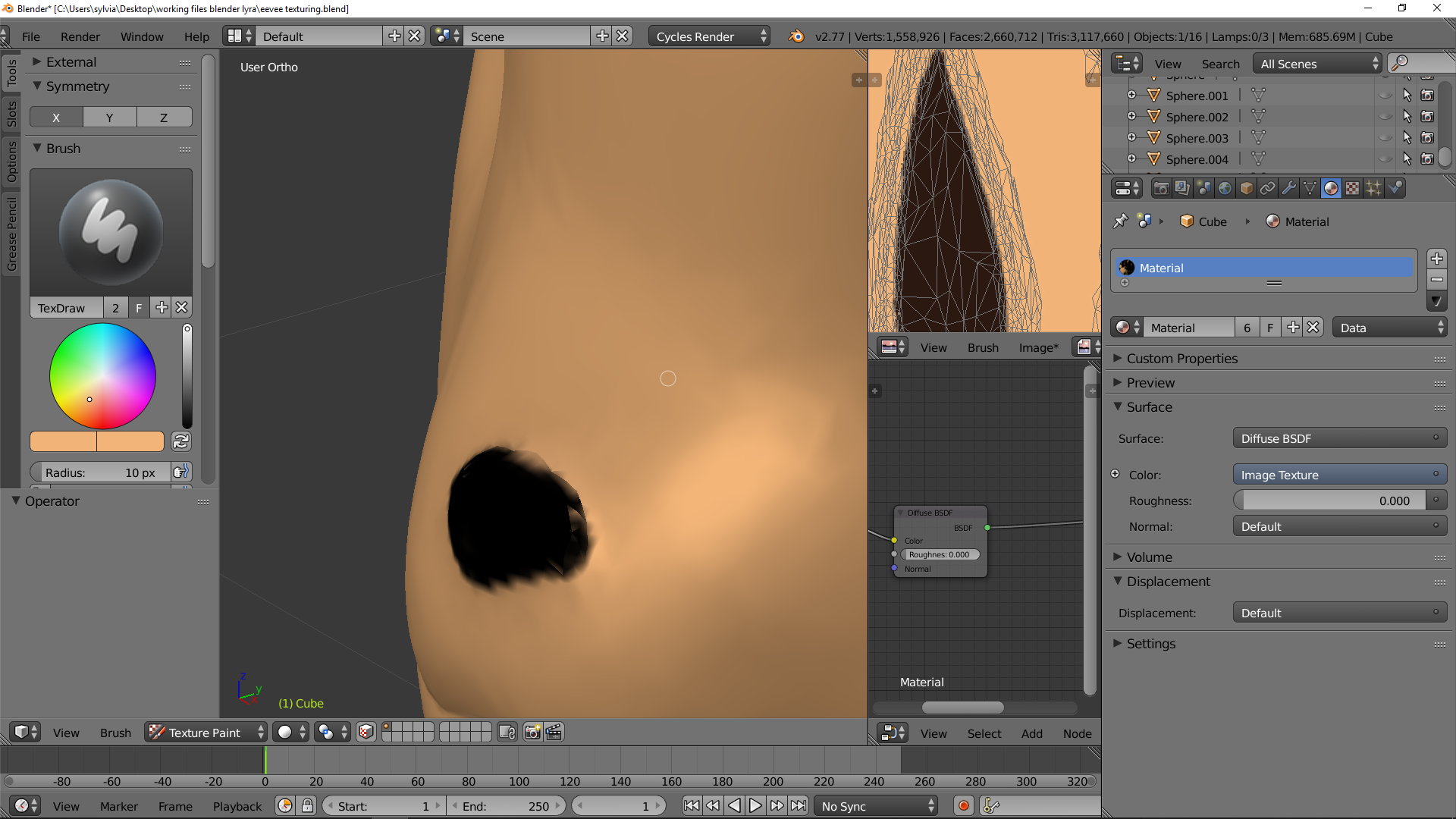Click the brush foreground color swatch

pyautogui.click(x=63, y=441)
